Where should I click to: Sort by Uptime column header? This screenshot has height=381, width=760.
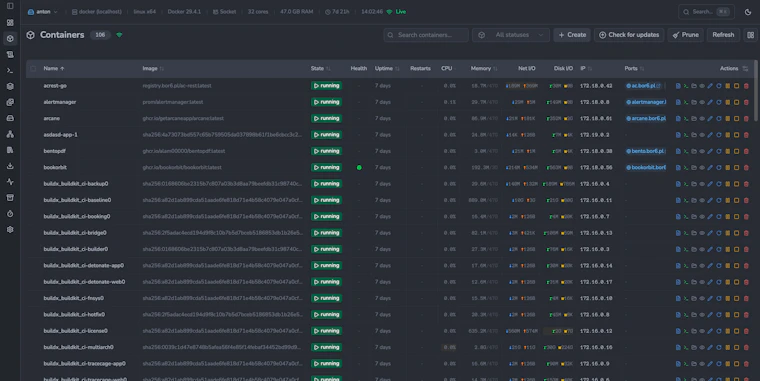[387, 68]
